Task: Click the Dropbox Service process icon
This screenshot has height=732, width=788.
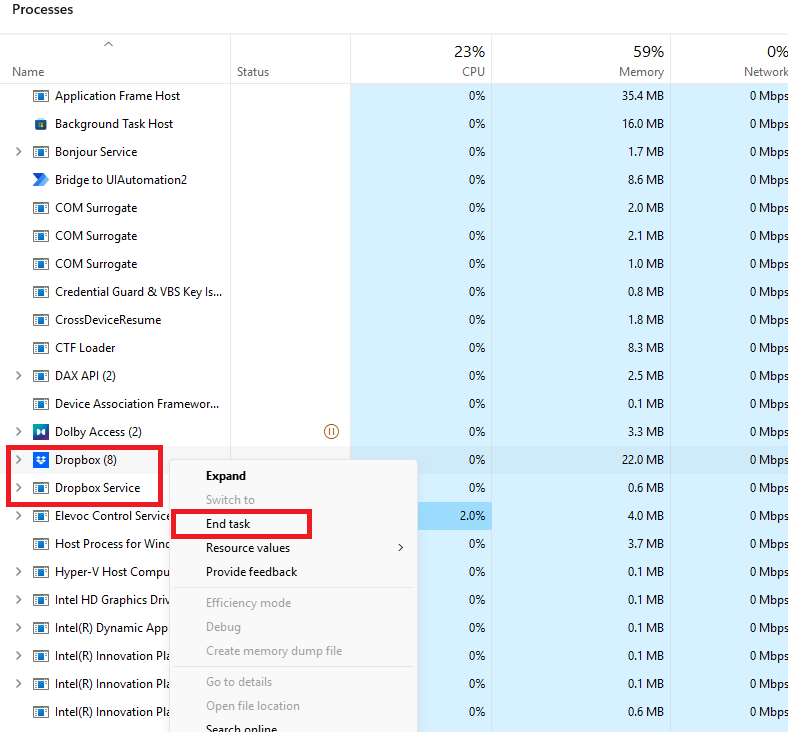Action: coord(41,488)
